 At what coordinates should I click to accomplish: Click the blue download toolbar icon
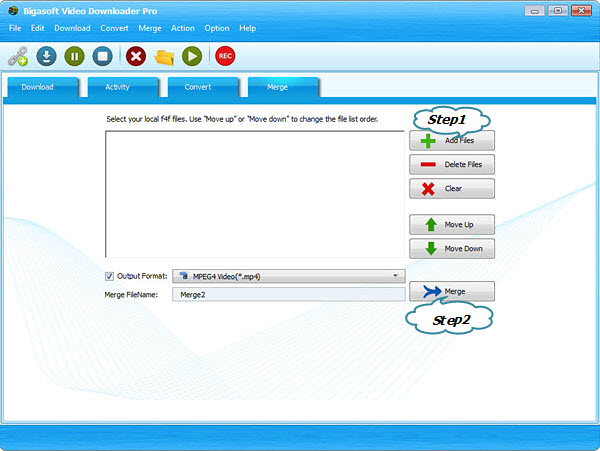47,56
